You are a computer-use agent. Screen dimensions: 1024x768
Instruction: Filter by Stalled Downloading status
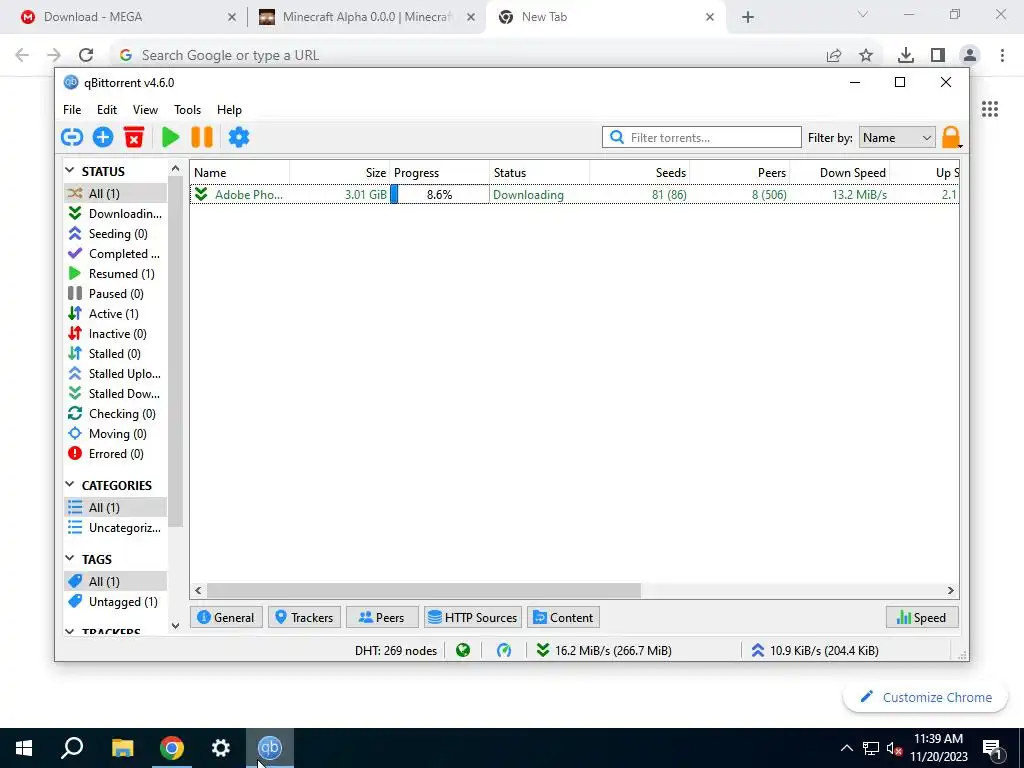[x=116, y=394]
